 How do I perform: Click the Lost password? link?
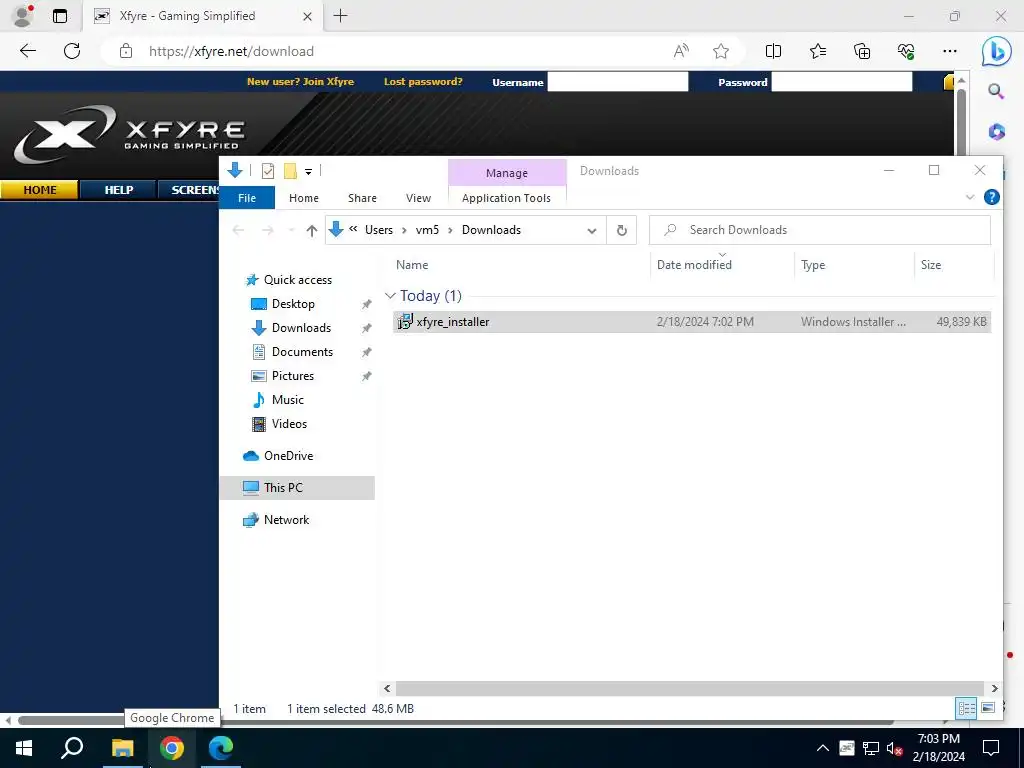[x=423, y=82]
